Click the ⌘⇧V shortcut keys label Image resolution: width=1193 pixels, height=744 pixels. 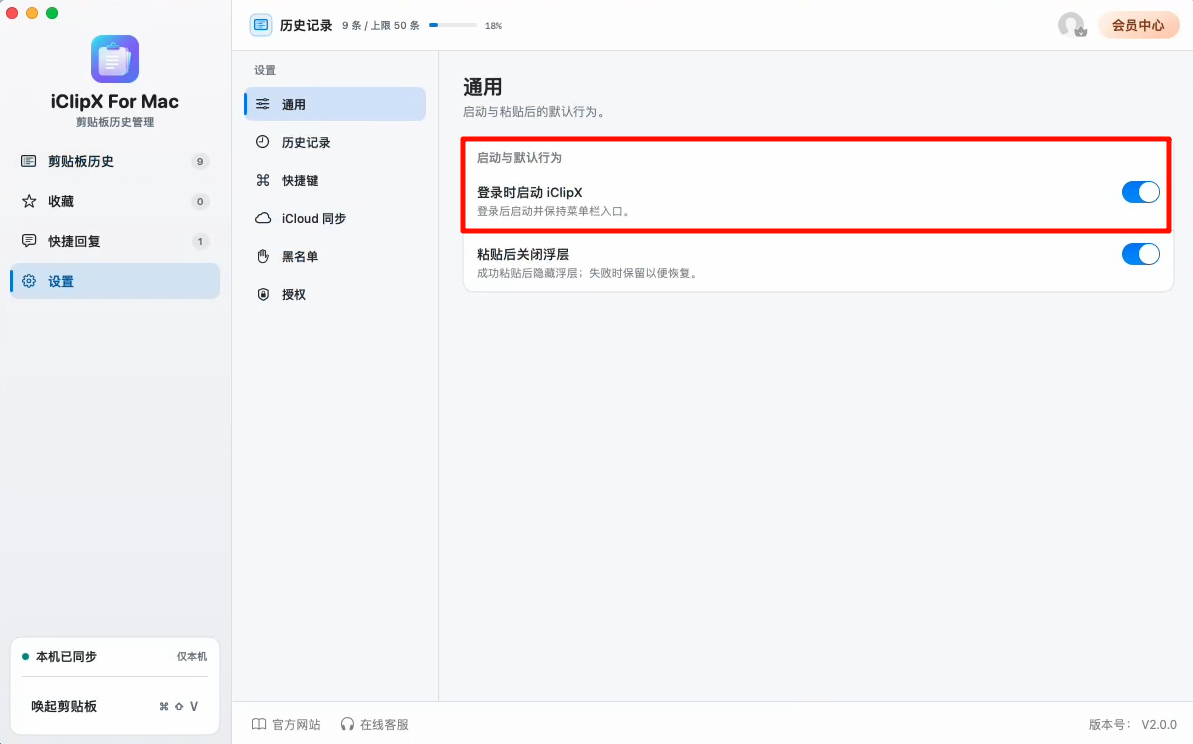click(179, 706)
